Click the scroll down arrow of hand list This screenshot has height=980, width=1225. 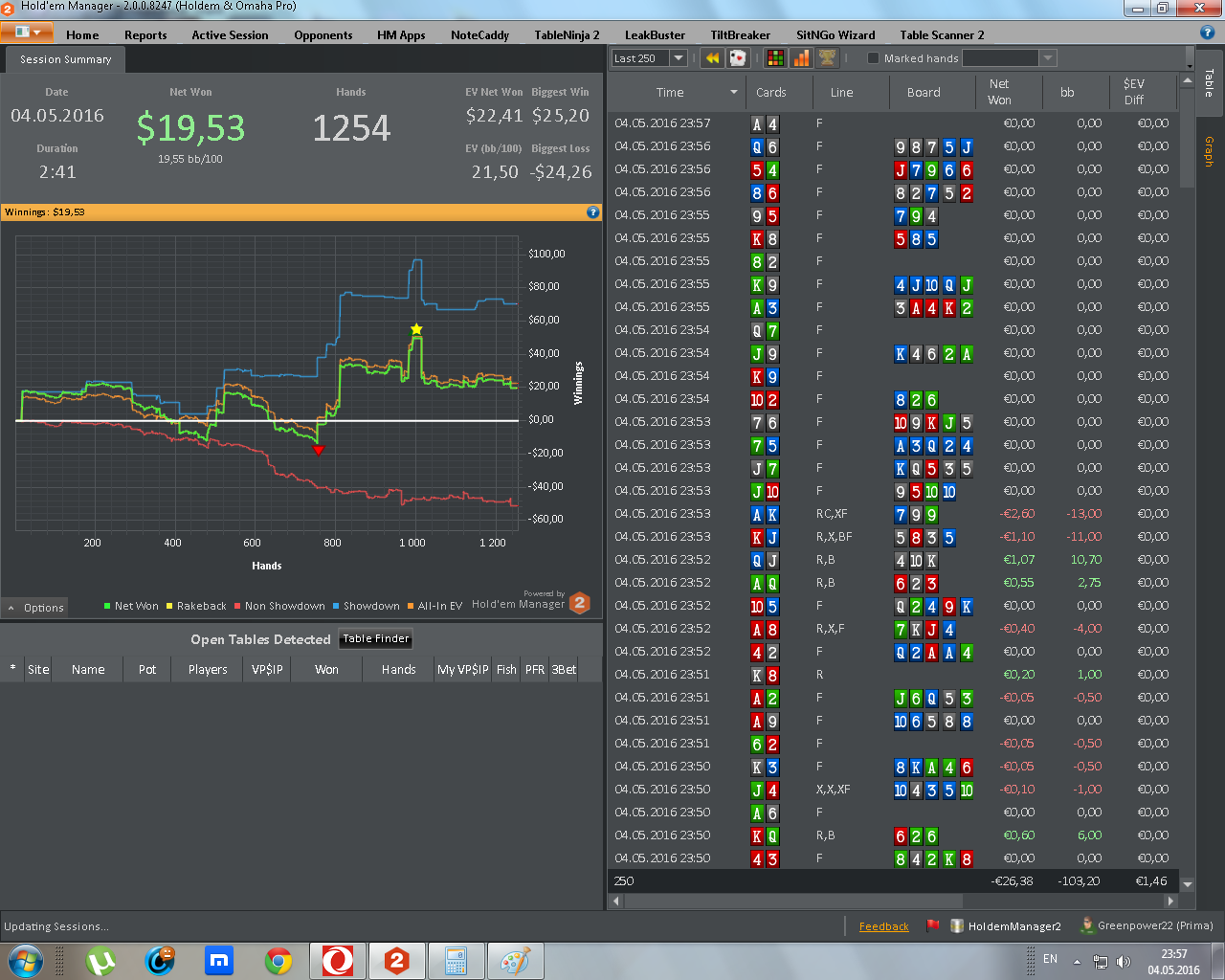[1187, 884]
